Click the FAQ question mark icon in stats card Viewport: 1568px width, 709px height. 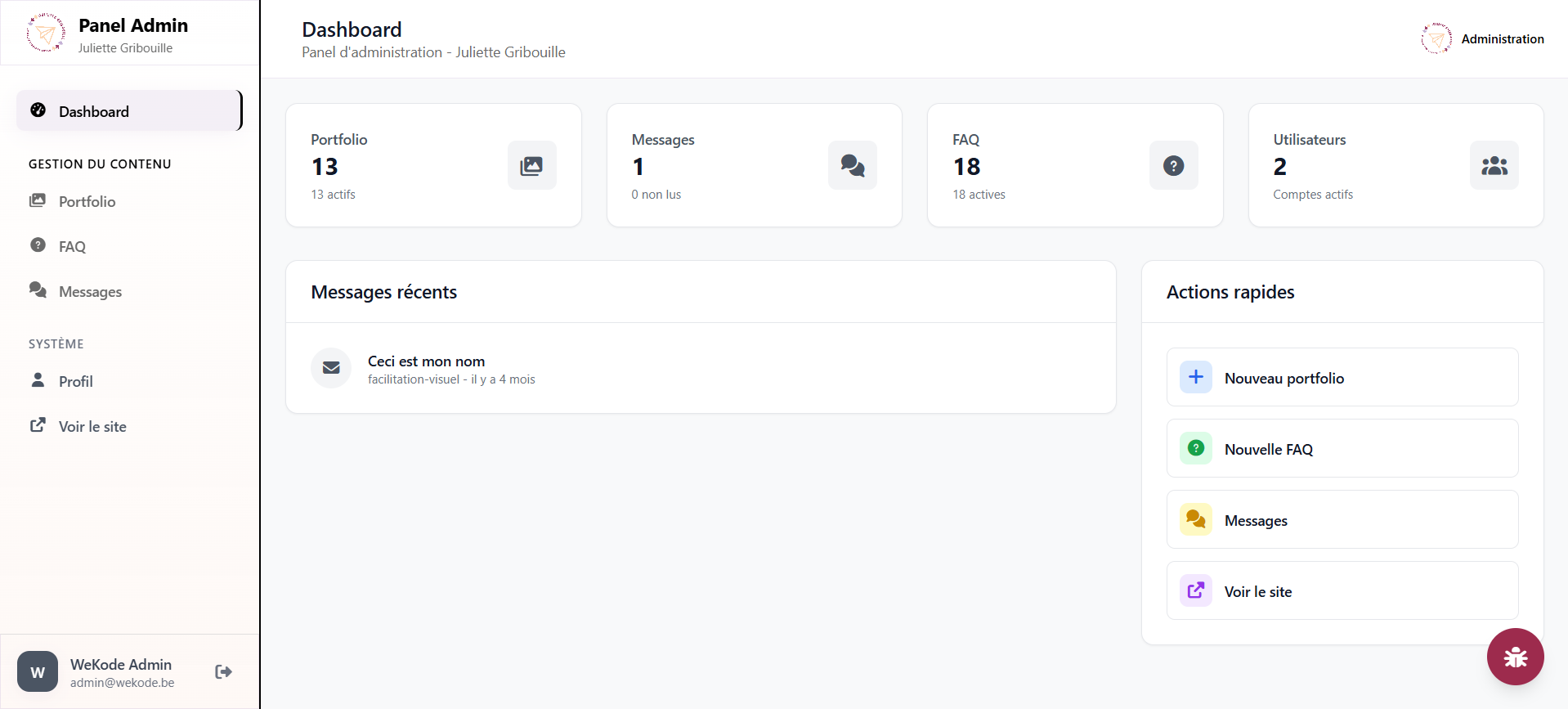[x=1173, y=166]
